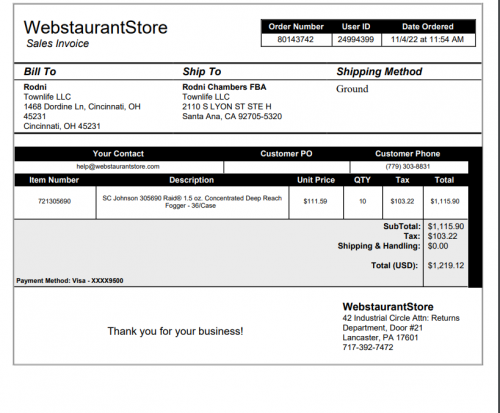Click the WebstaurantStore invoice title
Image resolution: width=500 pixels, height=413 pixels.
click(x=96, y=27)
